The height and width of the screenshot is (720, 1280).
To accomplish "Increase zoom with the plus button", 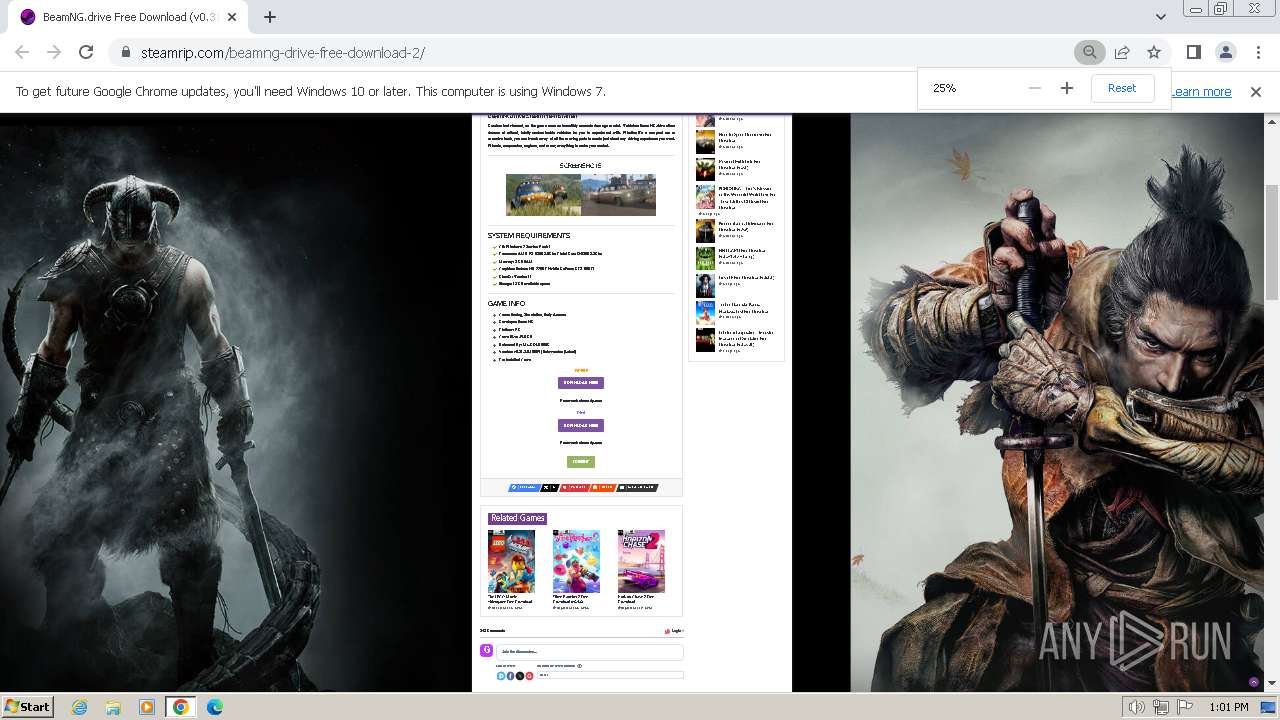I will coord(1067,88).
